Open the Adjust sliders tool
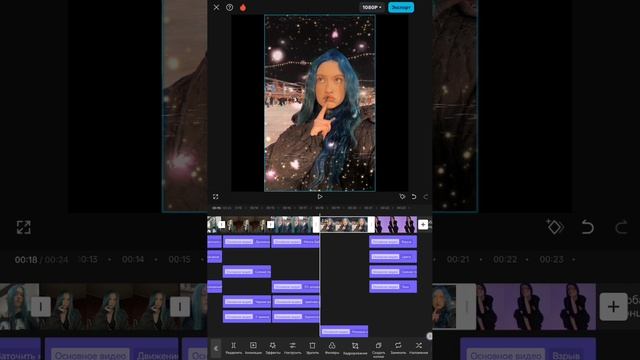The width and height of the screenshot is (640, 360). pos(293,348)
